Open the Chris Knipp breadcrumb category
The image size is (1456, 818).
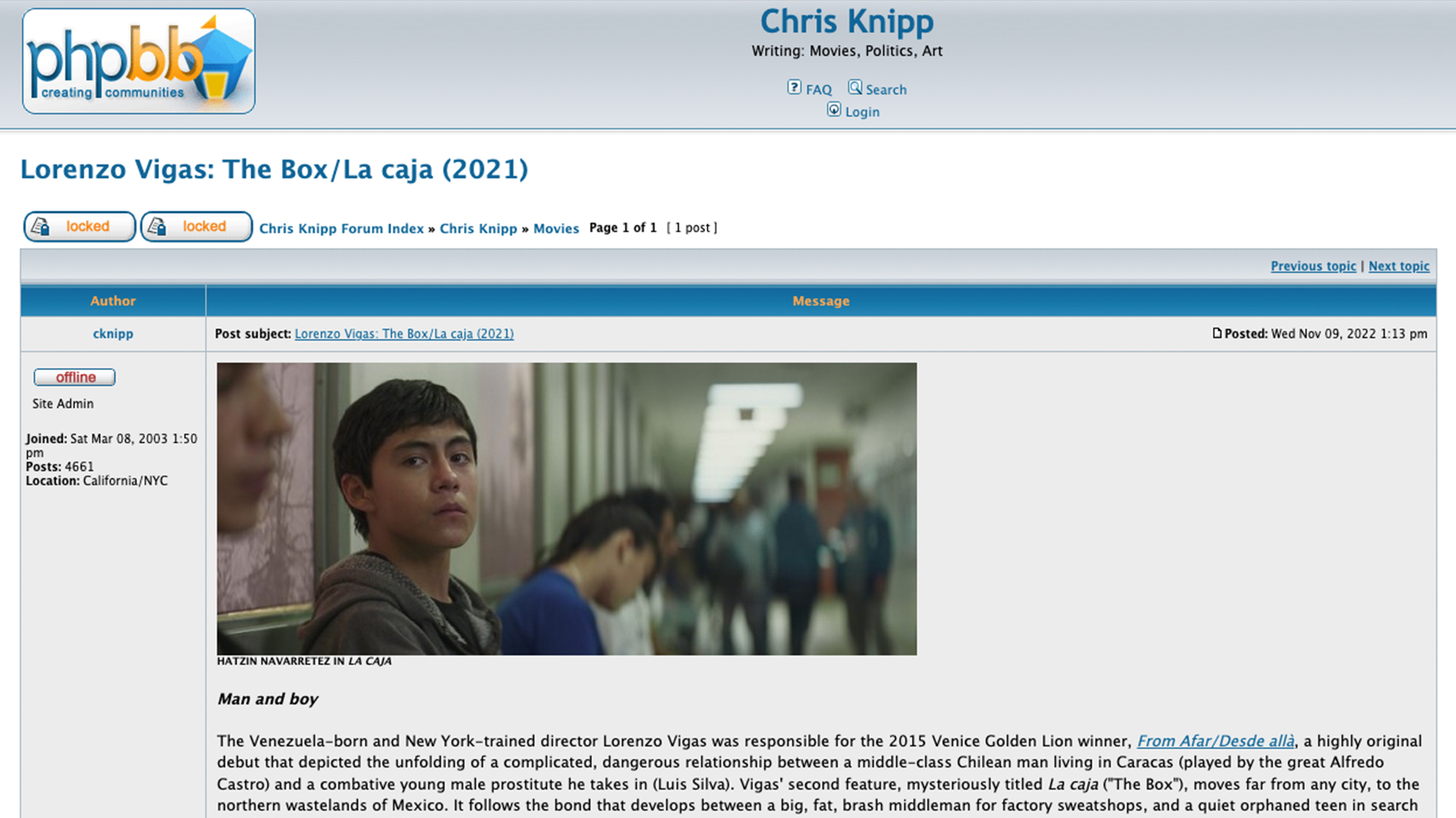478,228
